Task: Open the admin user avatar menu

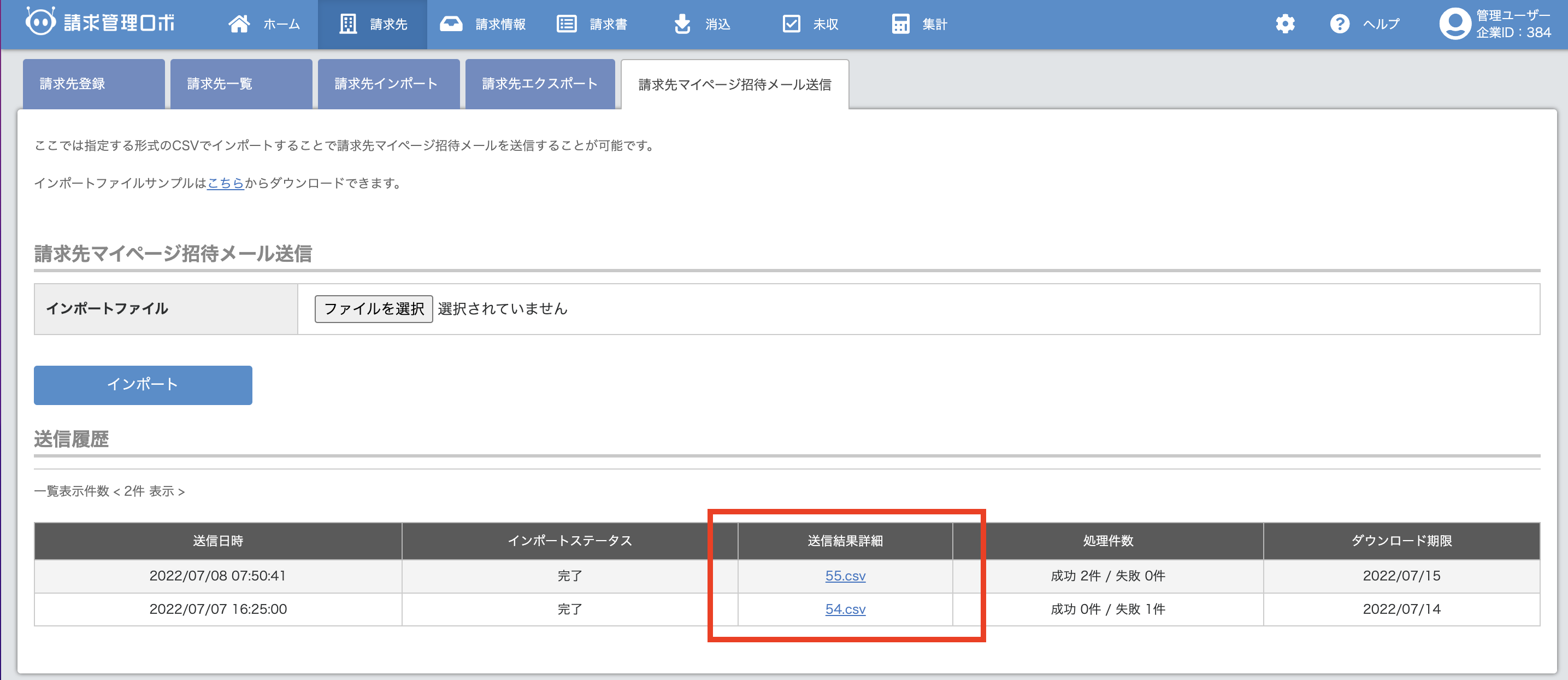Action: point(1454,24)
